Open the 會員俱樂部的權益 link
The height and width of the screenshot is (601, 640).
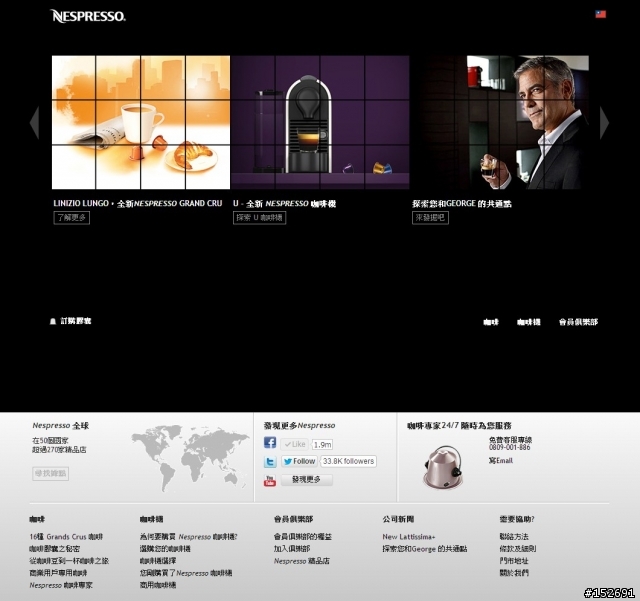point(303,537)
